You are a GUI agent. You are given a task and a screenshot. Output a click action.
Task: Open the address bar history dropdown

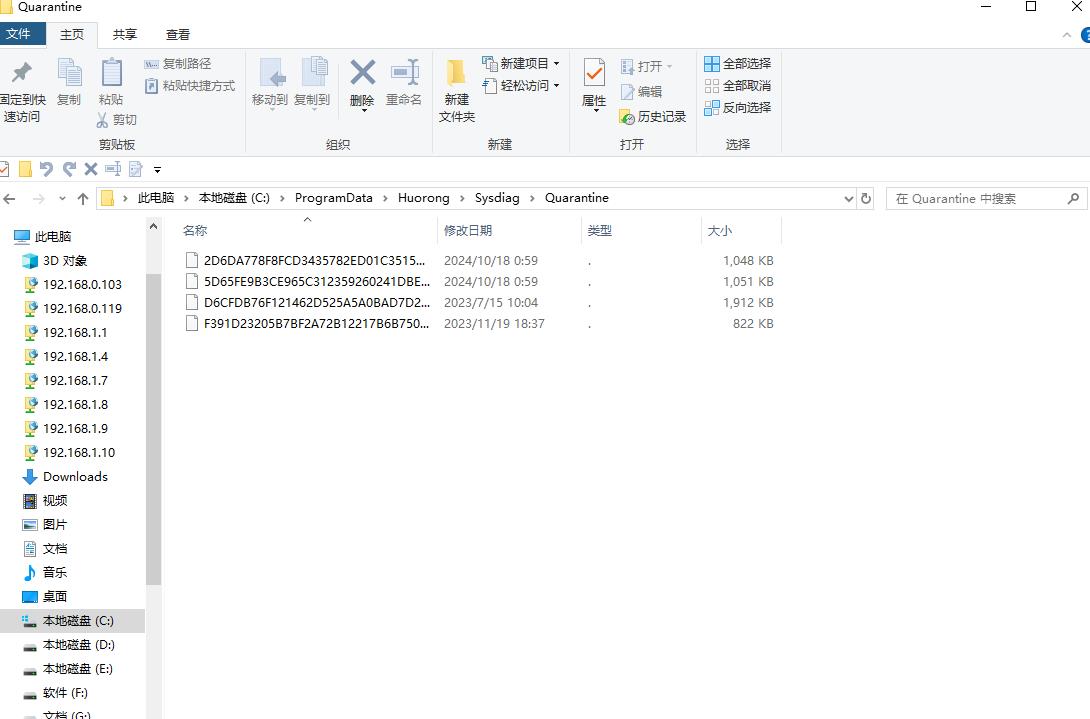pyautogui.click(x=848, y=198)
